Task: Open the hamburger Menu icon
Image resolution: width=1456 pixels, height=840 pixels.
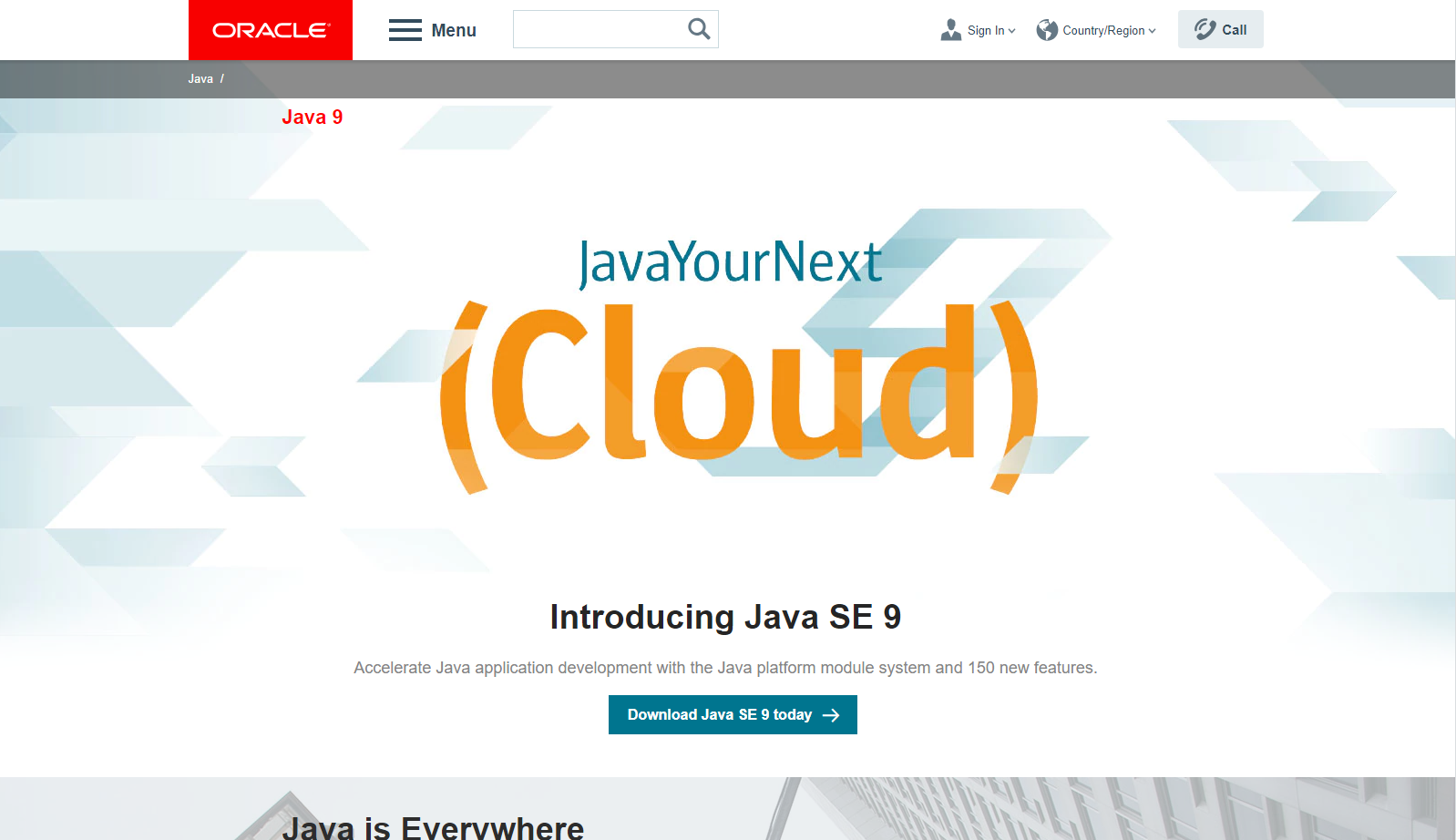Action: (405, 30)
